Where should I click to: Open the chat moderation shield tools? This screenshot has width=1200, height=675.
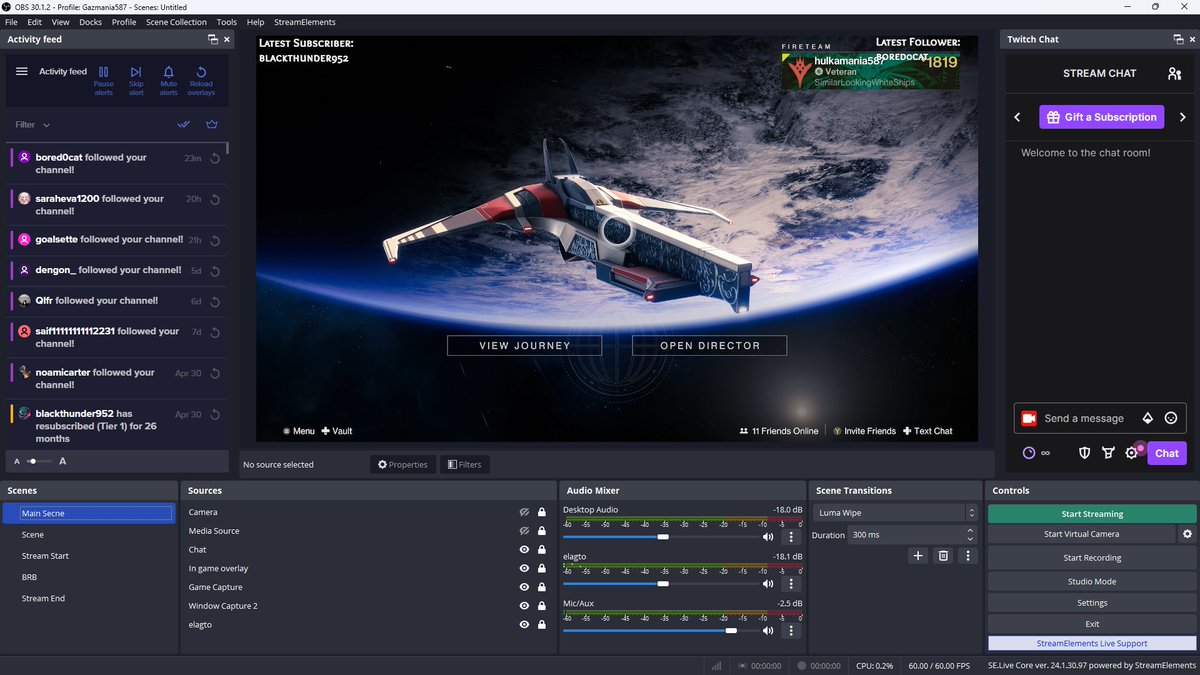coord(1084,453)
